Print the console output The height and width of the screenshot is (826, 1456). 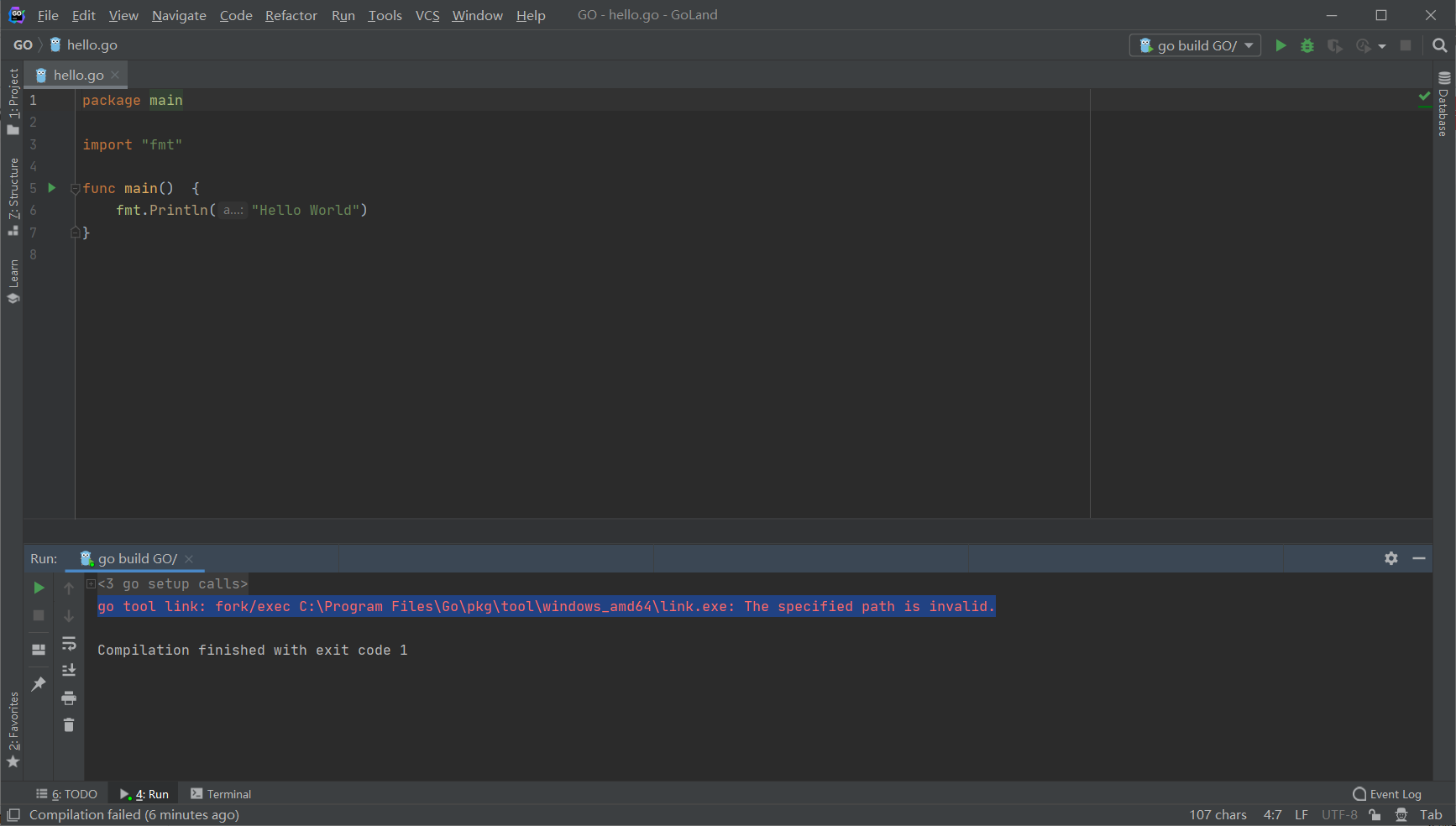coord(69,698)
